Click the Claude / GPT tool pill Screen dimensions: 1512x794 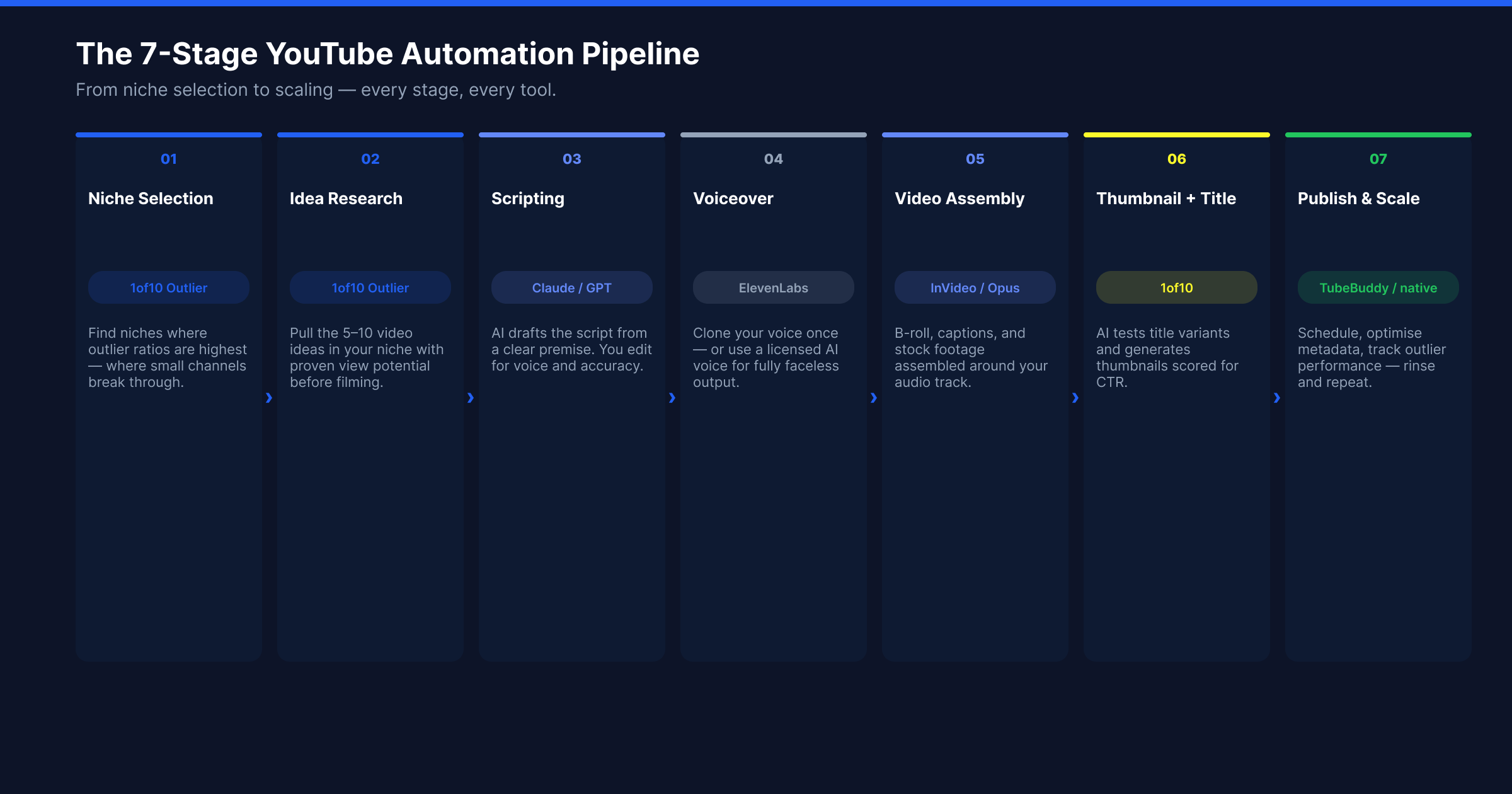pyautogui.click(x=572, y=287)
